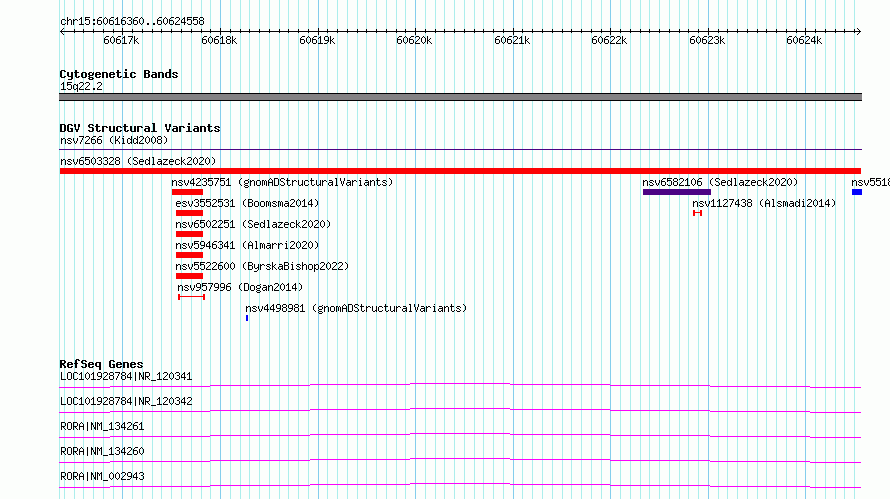Open nsv4235751 (gnomADStructuralVariants) label
Image resolution: width=890 pixels, height=499 pixels.
(x=282, y=182)
